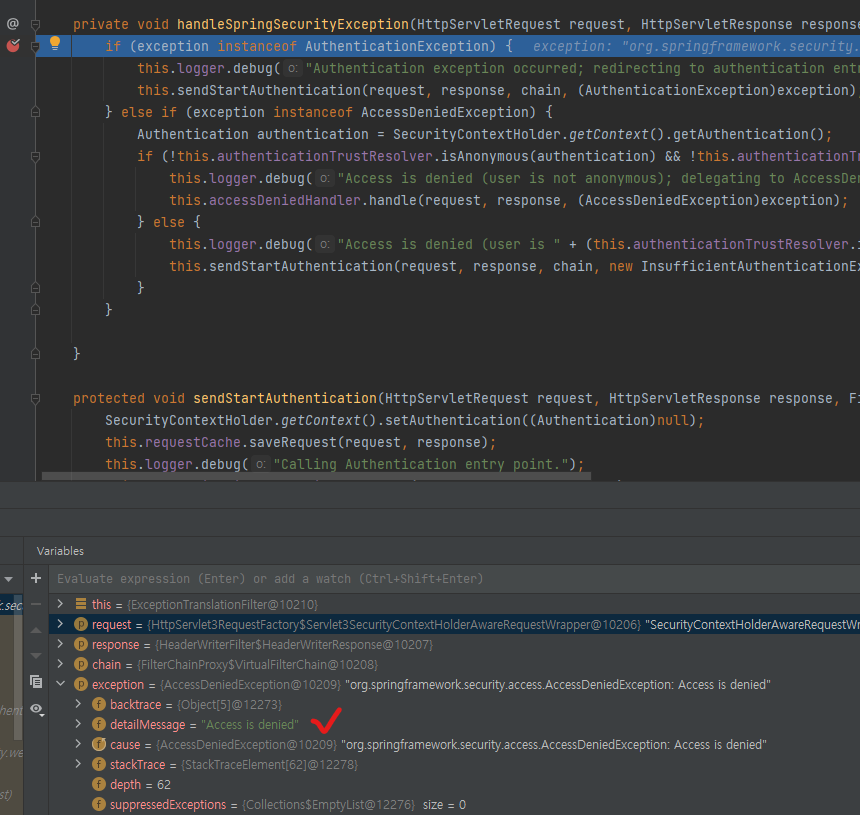Image resolution: width=860 pixels, height=815 pixels.
Task: Click the breakpoint icon on the highlighted line
Action: point(13,46)
